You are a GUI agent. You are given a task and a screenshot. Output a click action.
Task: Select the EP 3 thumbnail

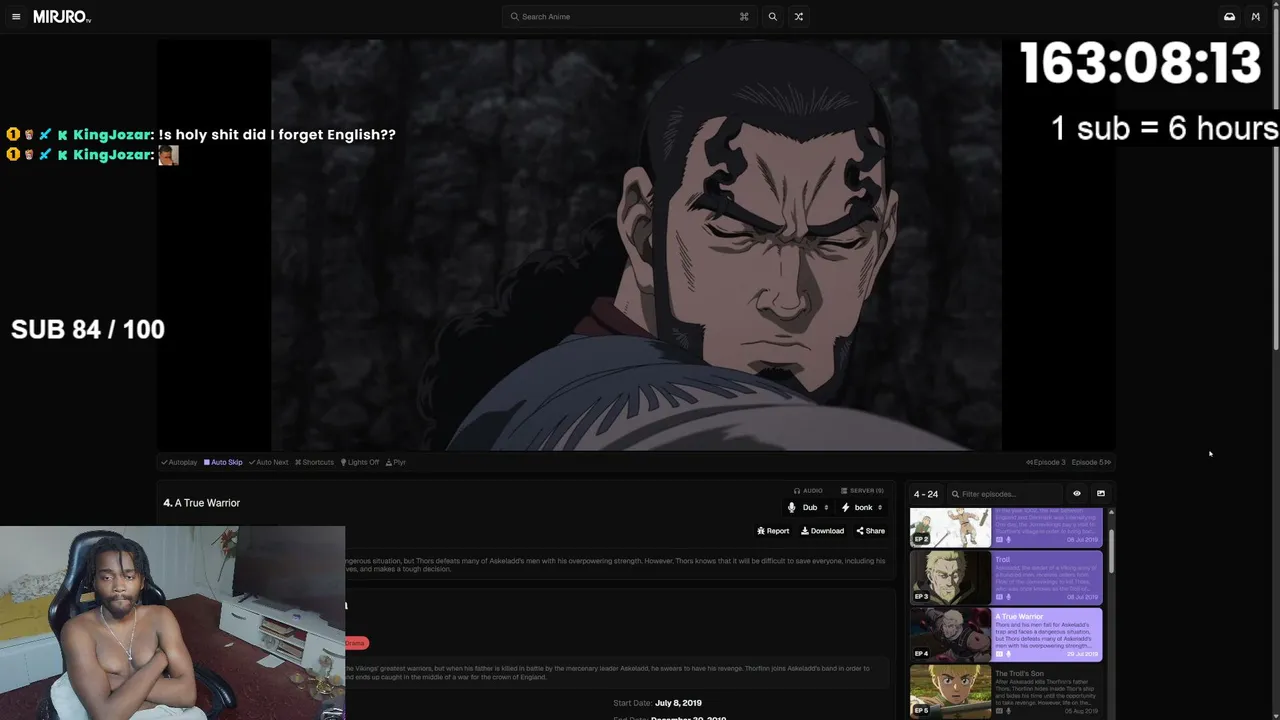click(950, 578)
